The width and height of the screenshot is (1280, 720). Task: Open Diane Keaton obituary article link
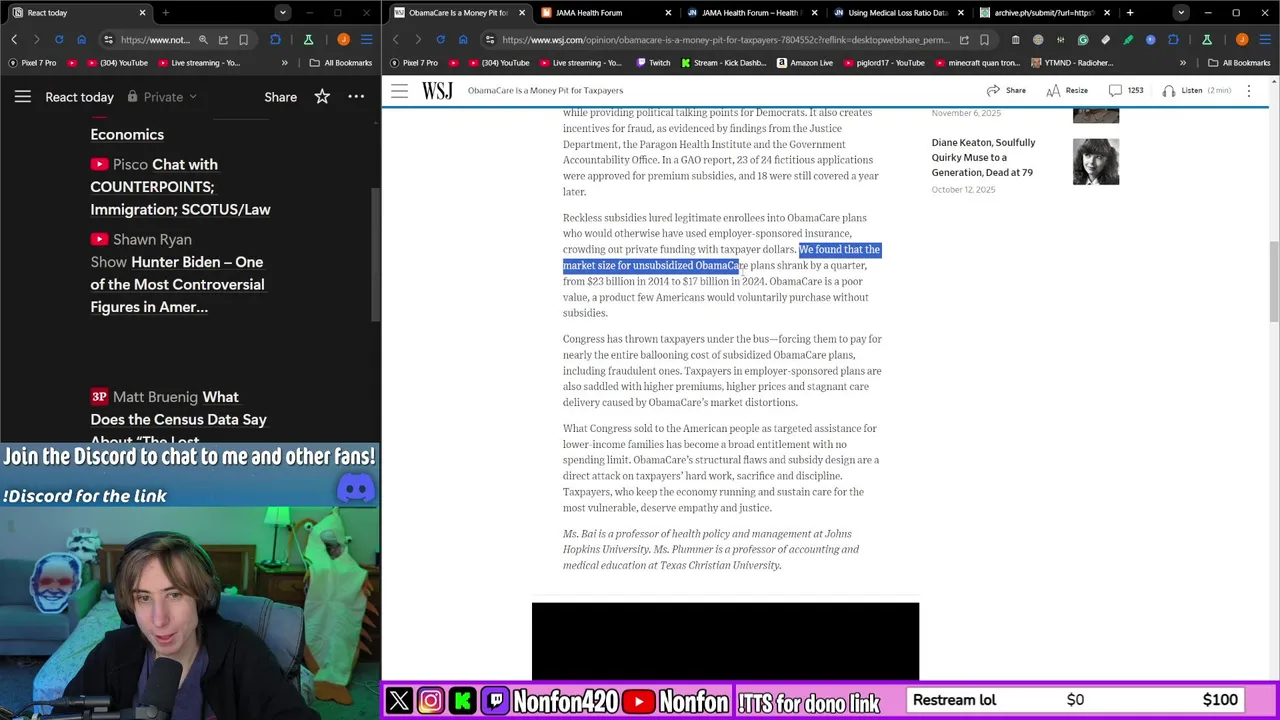[x=983, y=157]
